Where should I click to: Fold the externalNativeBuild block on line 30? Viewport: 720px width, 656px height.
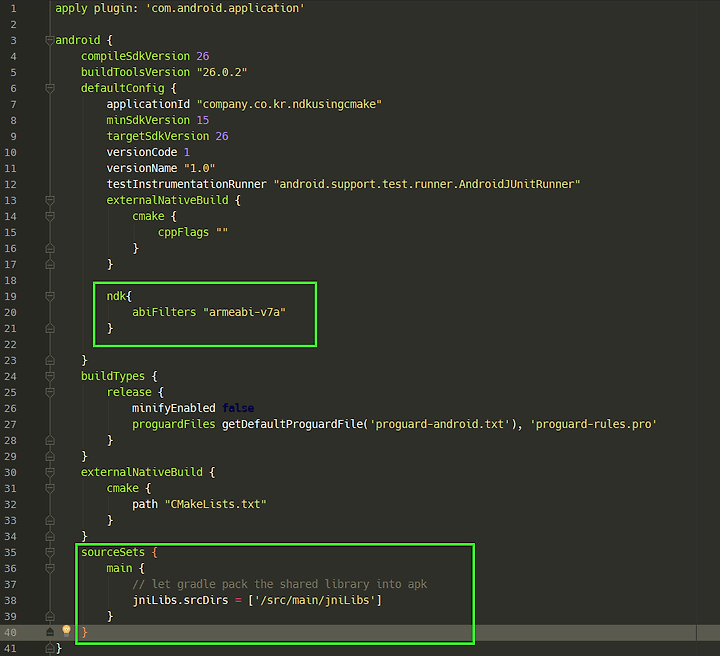click(50, 472)
